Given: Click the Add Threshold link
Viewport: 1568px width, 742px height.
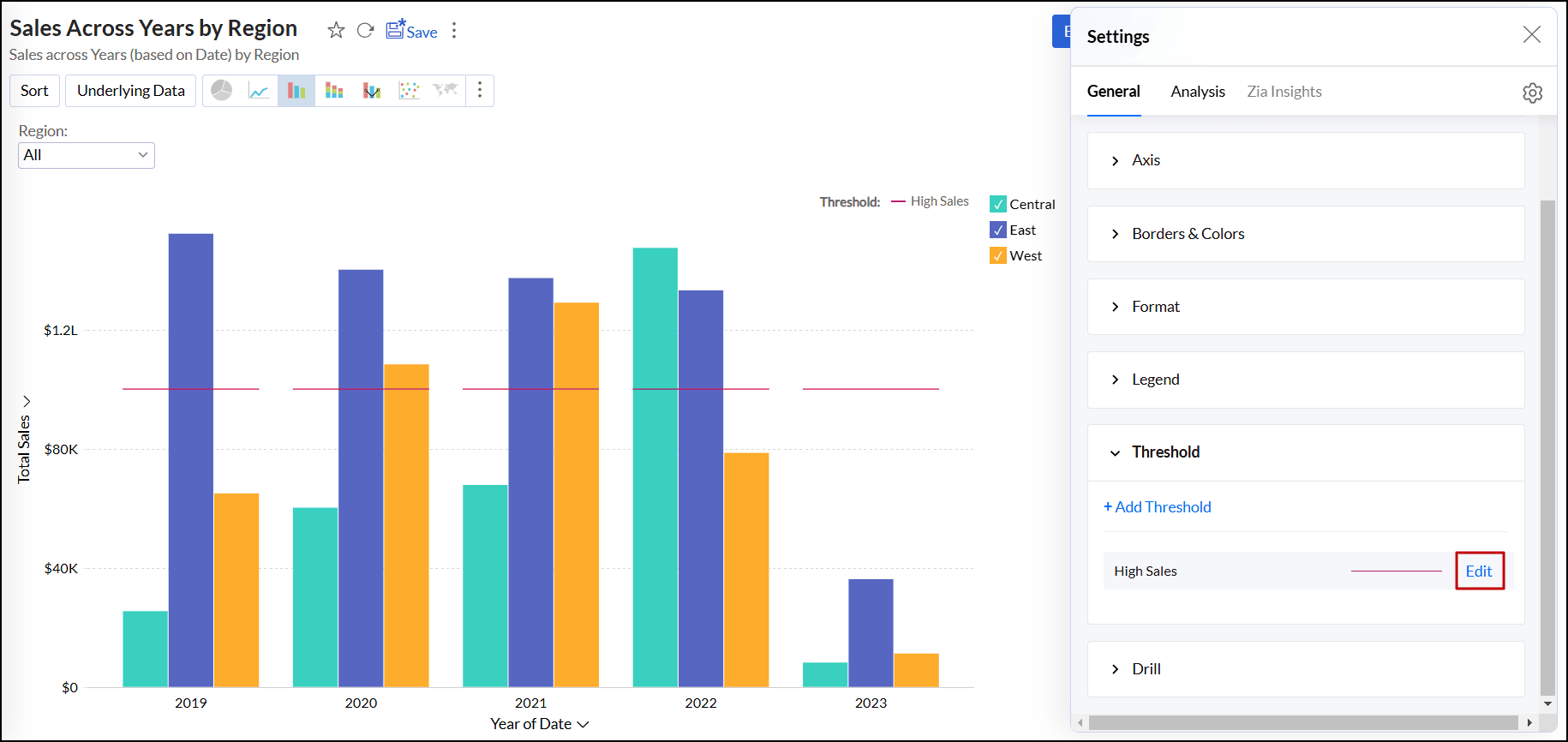Looking at the screenshot, I should (x=1158, y=507).
